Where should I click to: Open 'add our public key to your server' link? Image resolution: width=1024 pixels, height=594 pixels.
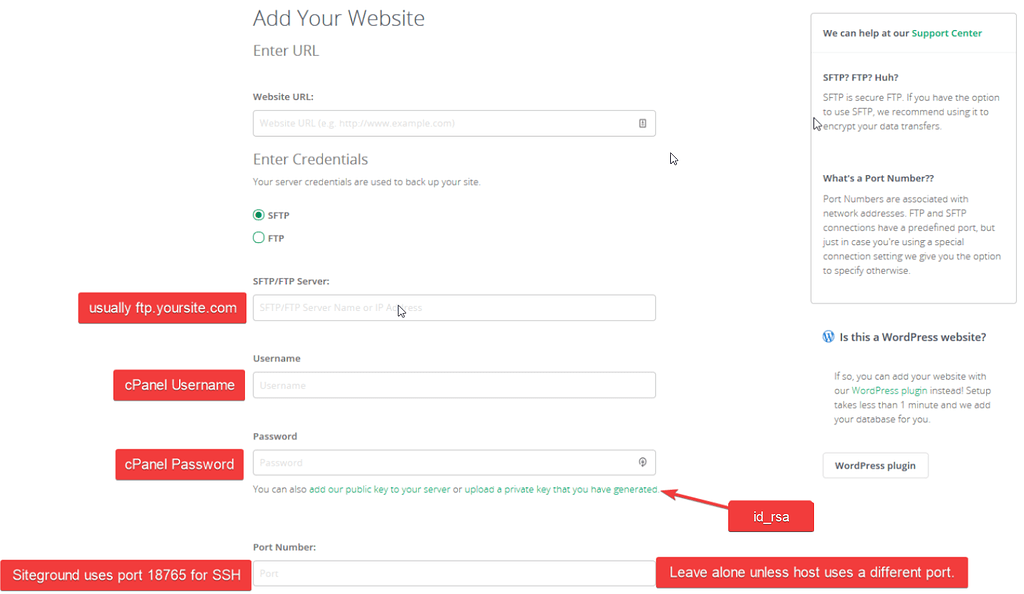point(379,490)
